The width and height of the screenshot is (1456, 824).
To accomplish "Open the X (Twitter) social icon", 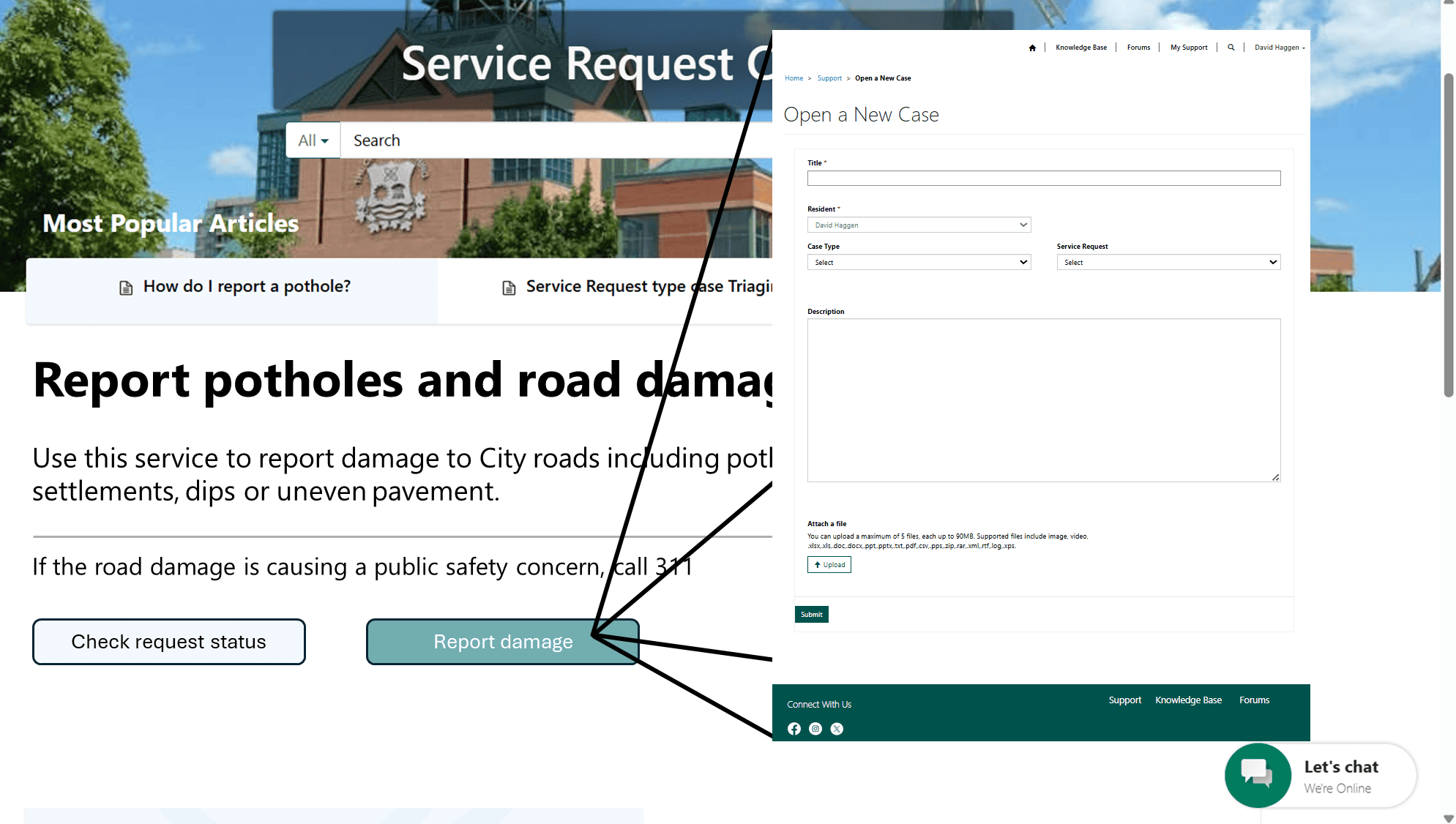I will tap(837, 729).
